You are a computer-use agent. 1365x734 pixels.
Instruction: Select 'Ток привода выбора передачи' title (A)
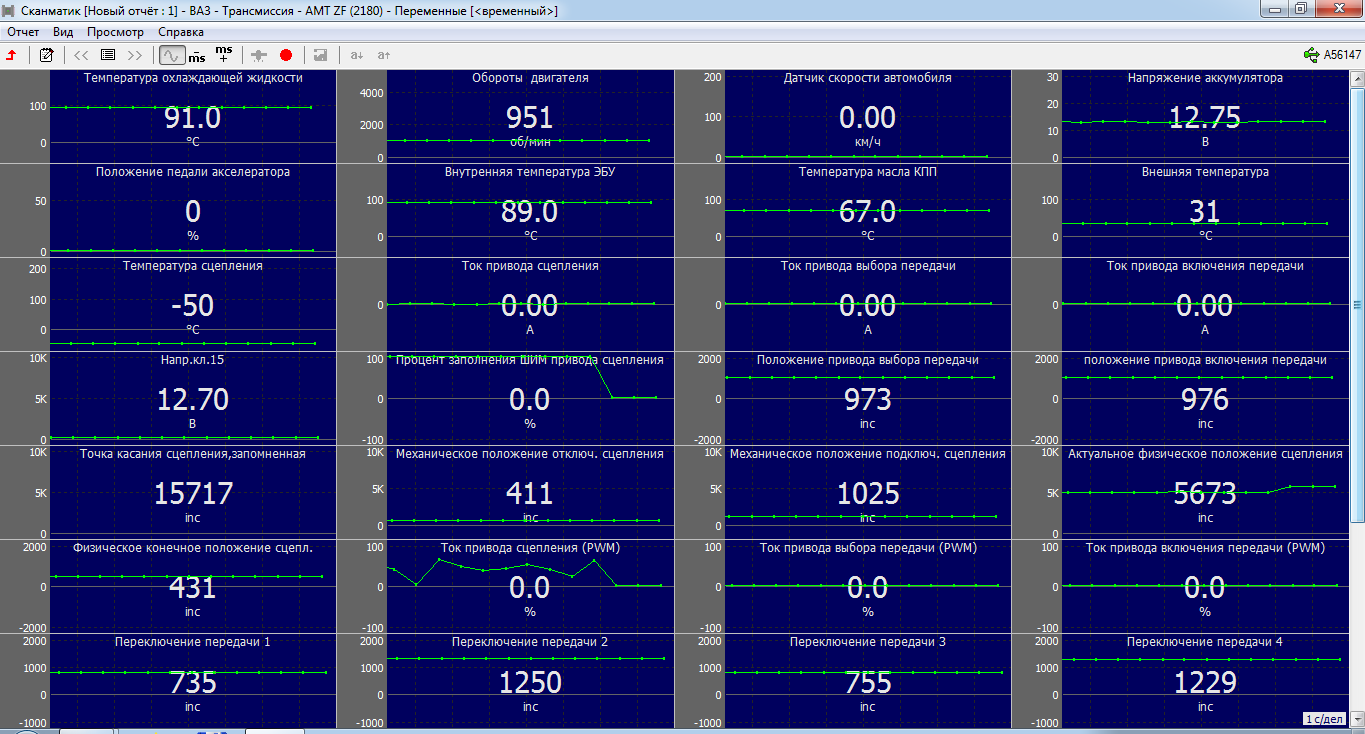pos(868,266)
